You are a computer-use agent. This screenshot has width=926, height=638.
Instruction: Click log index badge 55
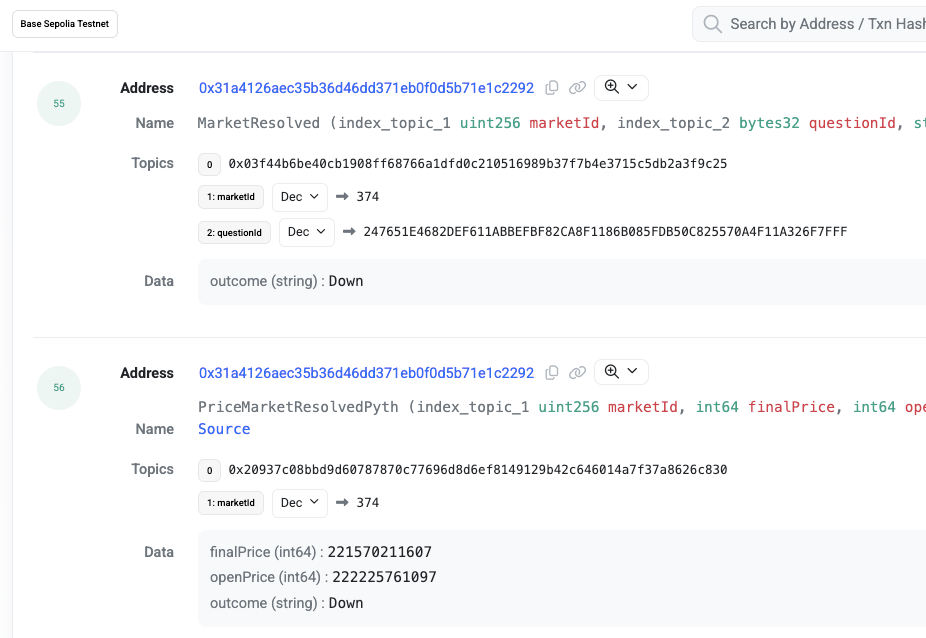[59, 103]
